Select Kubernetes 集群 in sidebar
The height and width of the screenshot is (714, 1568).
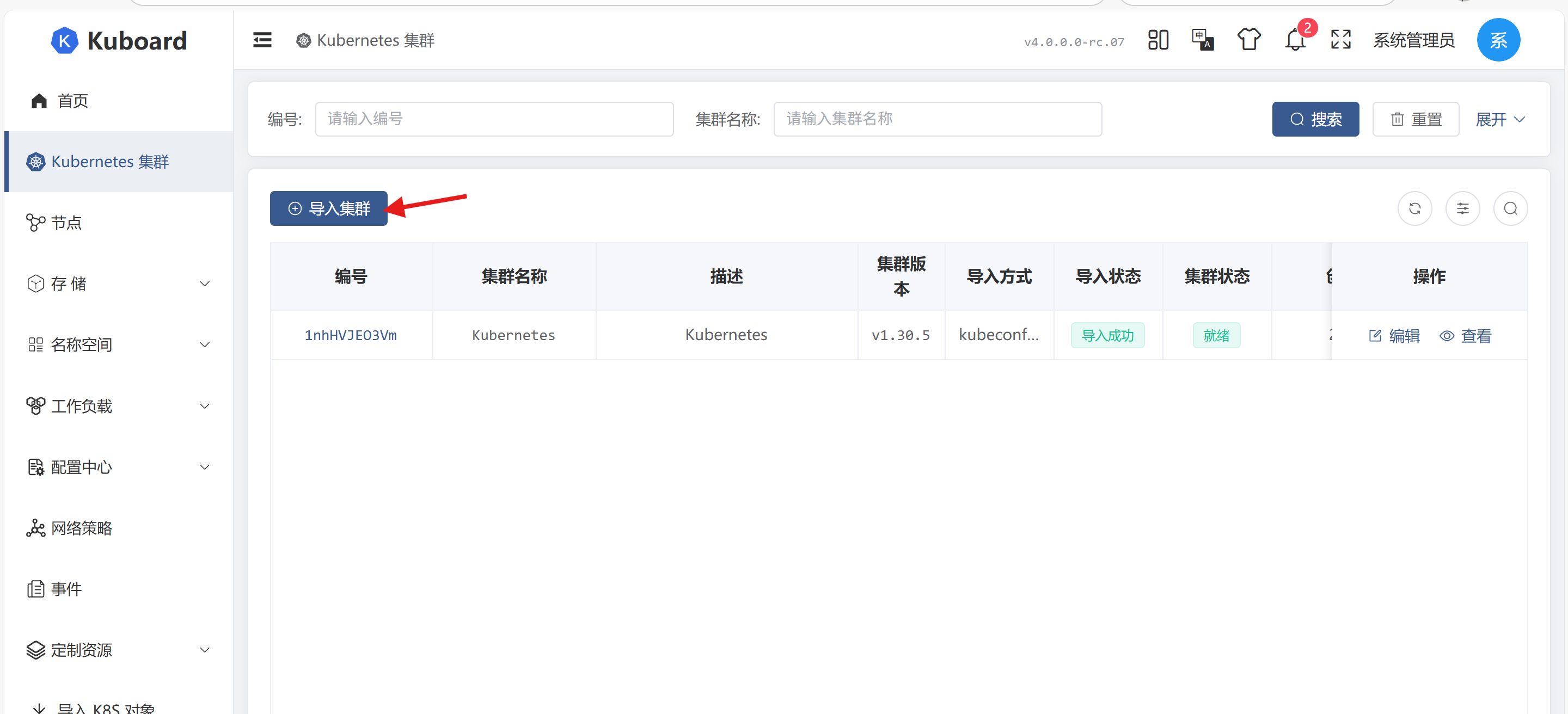tap(119, 162)
